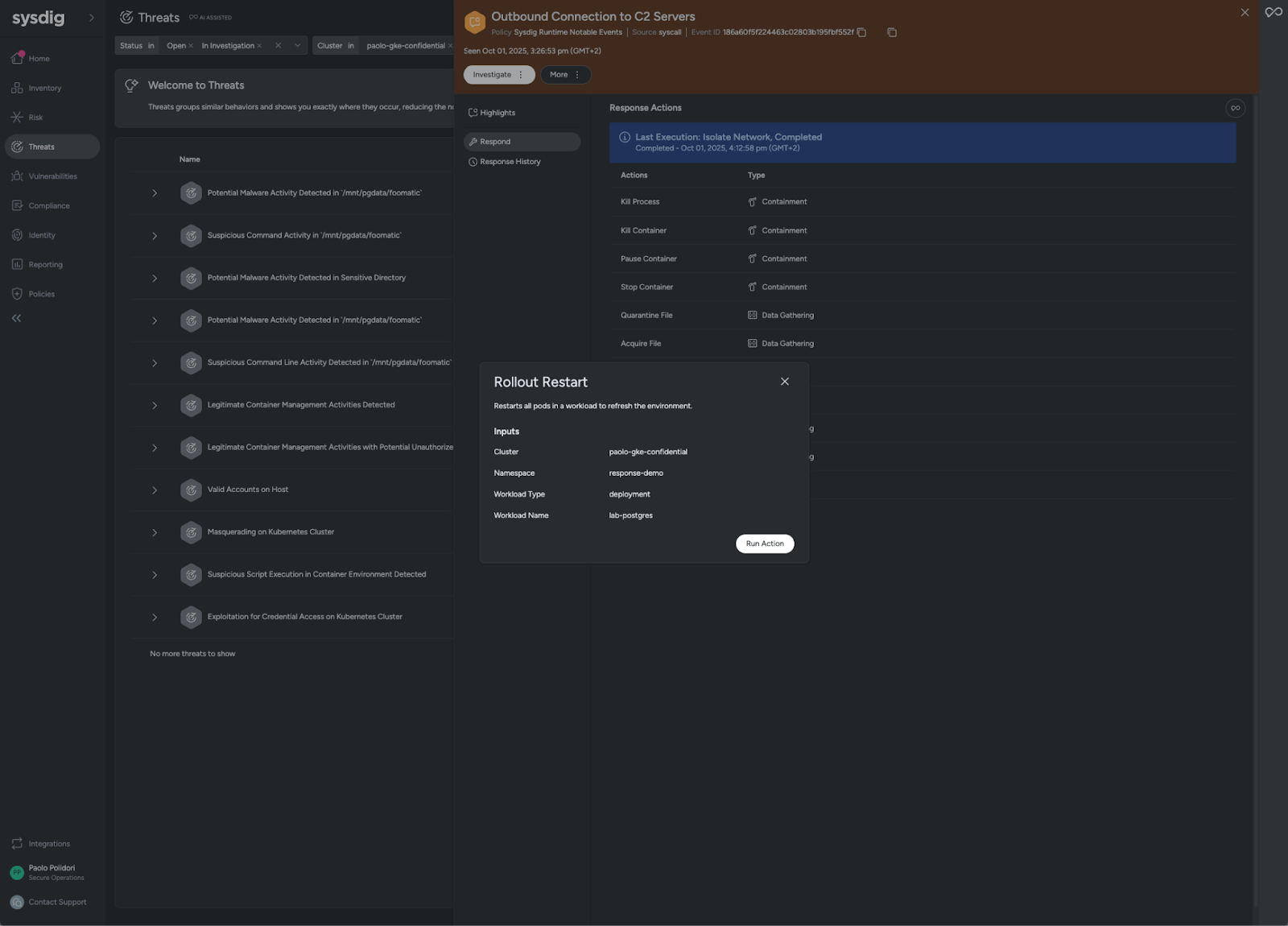Copy the Event ID to clipboard
This screenshot has height=926, width=1288.
[861, 32]
